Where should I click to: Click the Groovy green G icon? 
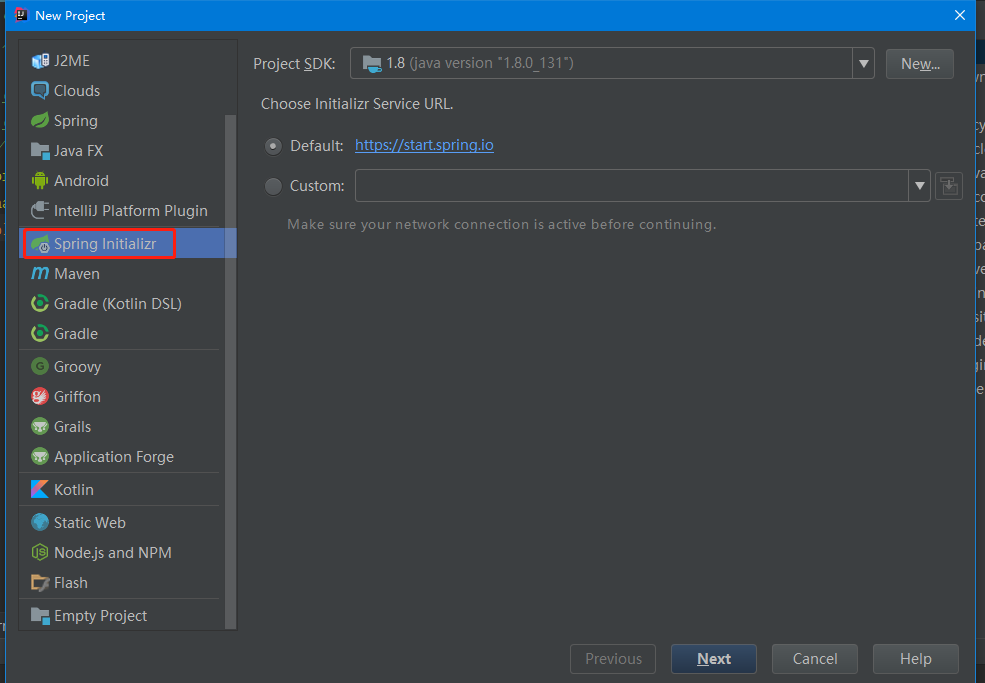pos(40,366)
